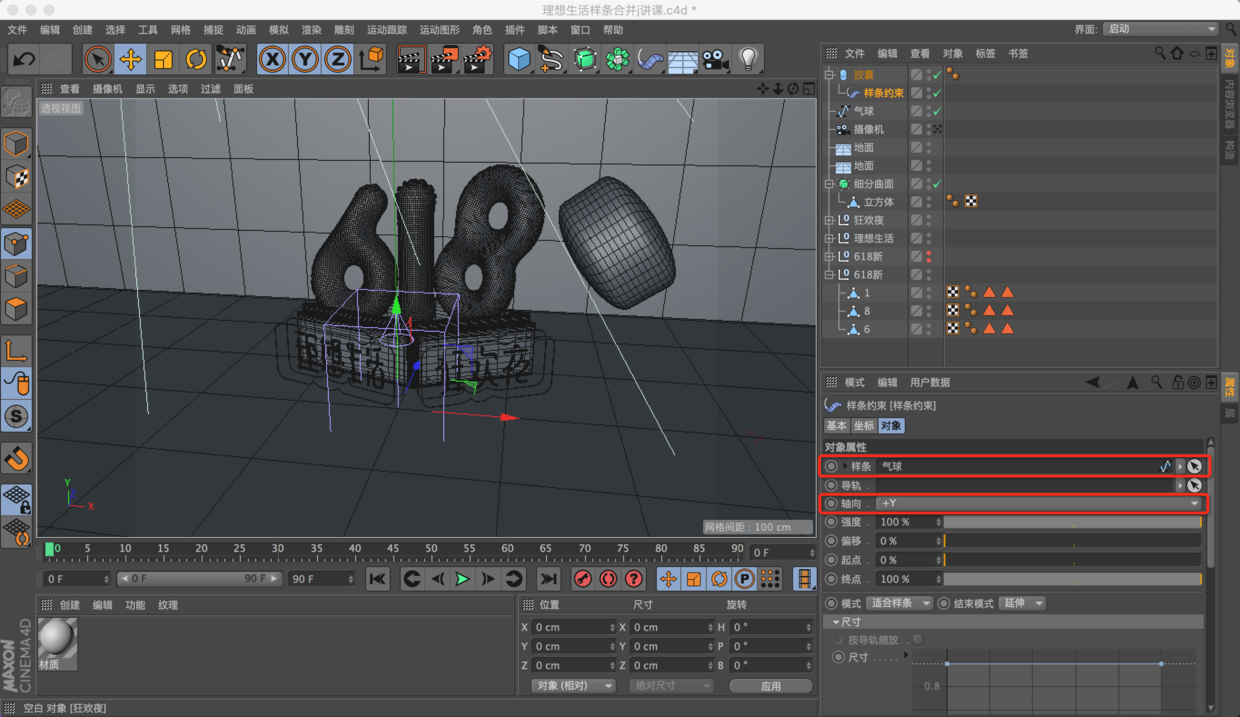This screenshot has height=717, width=1240.
Task: Click the 偏移 slider bar
Action: [x=1073, y=541]
